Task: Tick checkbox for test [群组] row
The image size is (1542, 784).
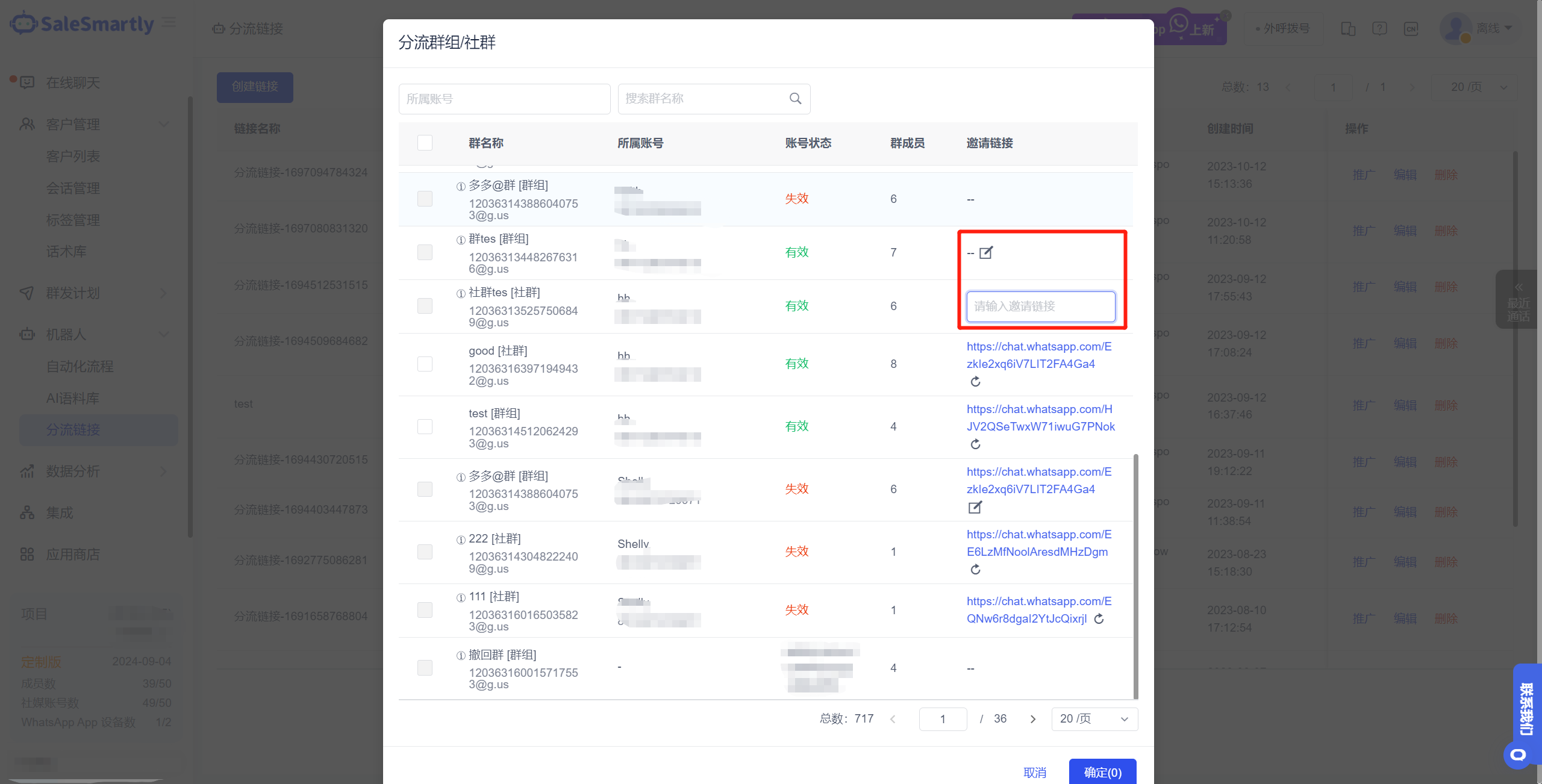Action: 425,426
